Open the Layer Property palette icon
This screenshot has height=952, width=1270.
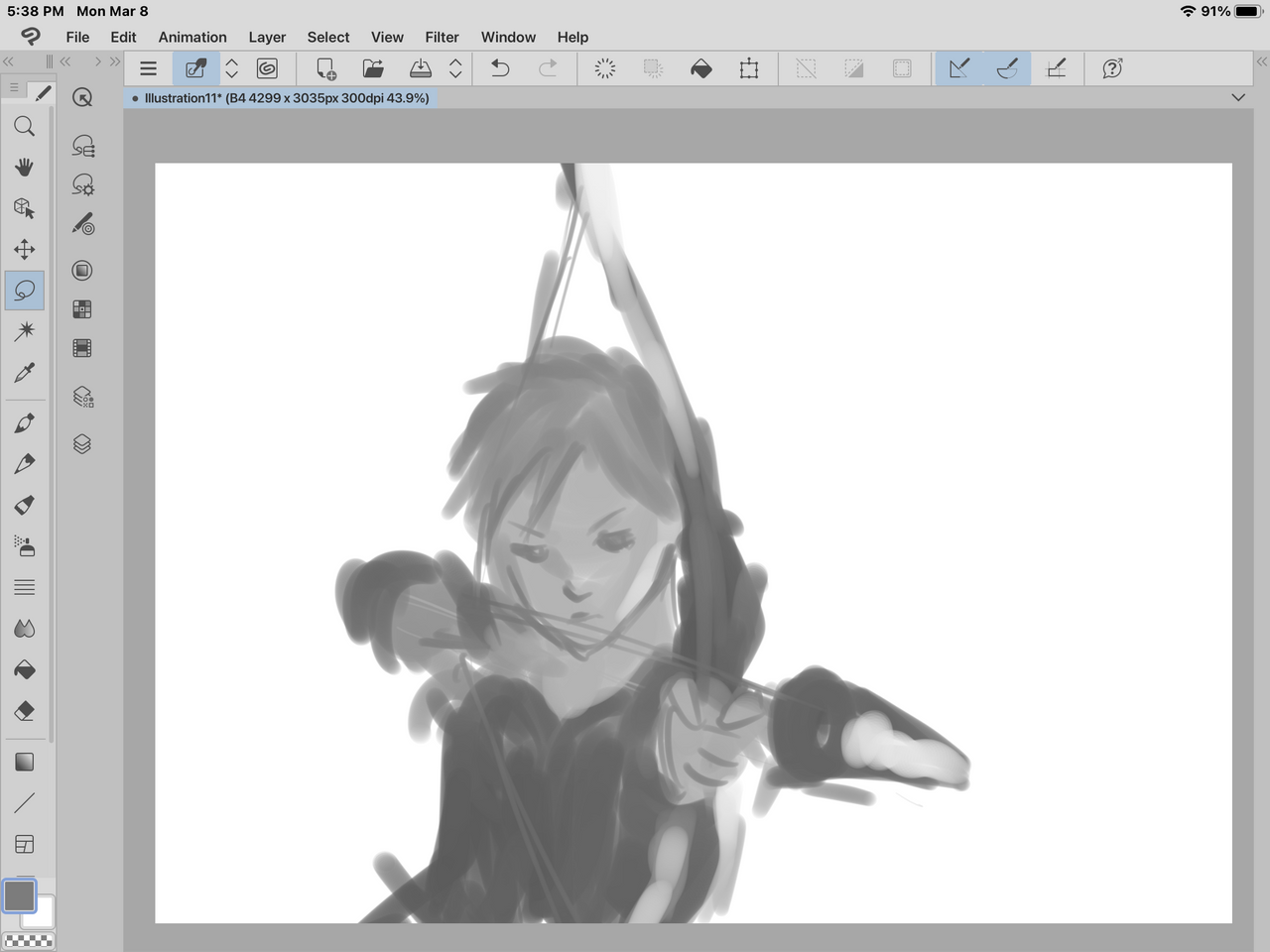click(x=82, y=398)
